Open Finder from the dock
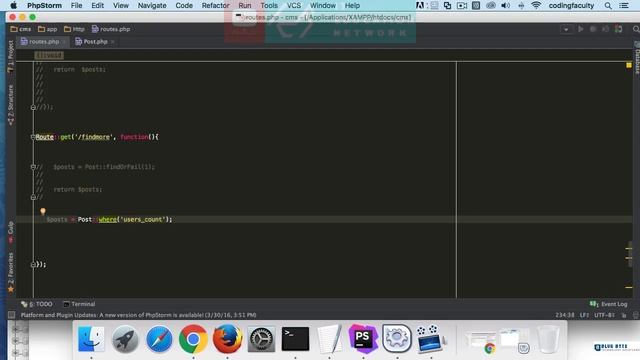Screen dimensions: 640x360 click(91, 339)
